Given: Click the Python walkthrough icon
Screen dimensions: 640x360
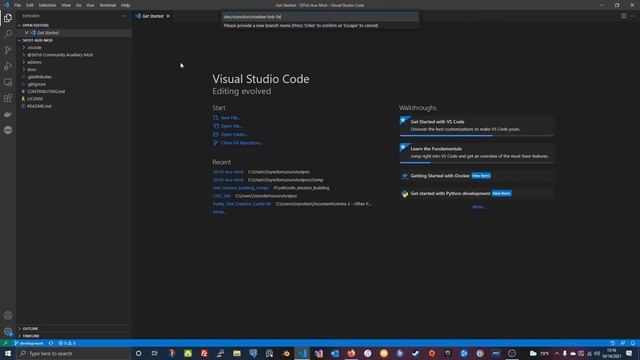Looking at the screenshot, I should click(x=404, y=193).
